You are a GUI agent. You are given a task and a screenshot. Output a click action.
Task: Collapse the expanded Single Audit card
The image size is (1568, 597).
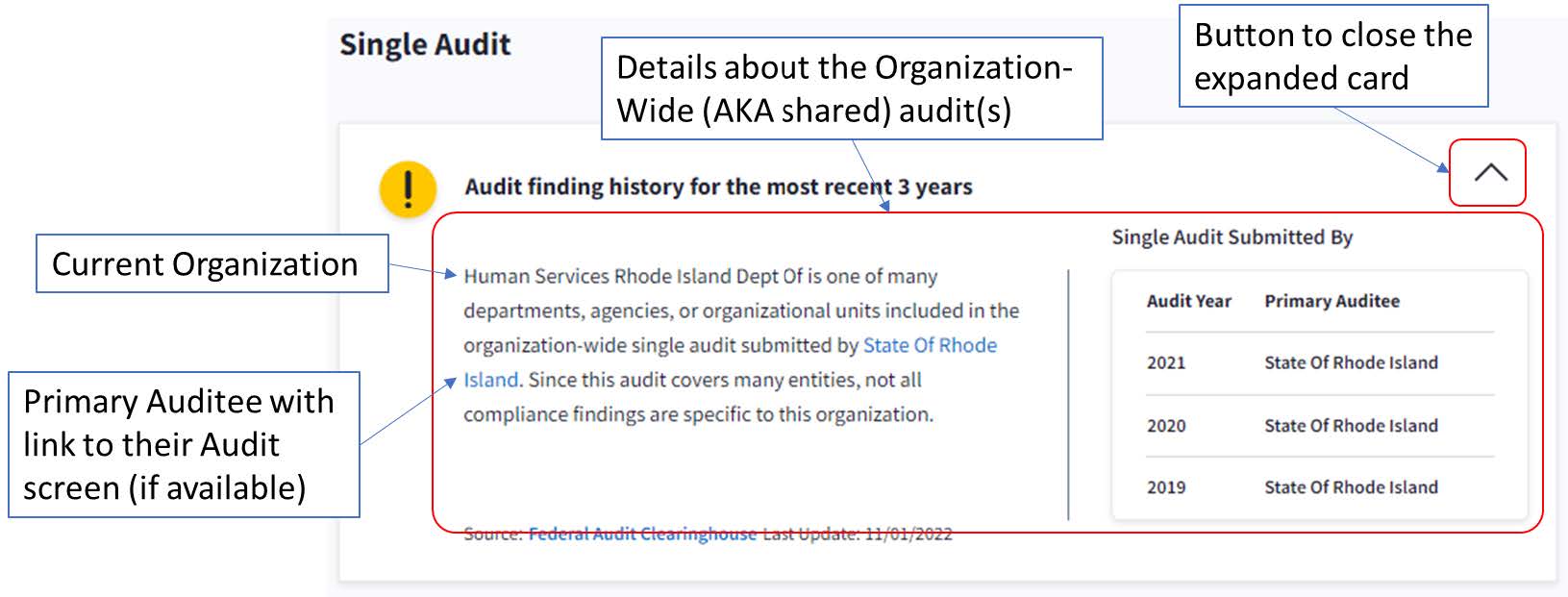coord(1490,173)
